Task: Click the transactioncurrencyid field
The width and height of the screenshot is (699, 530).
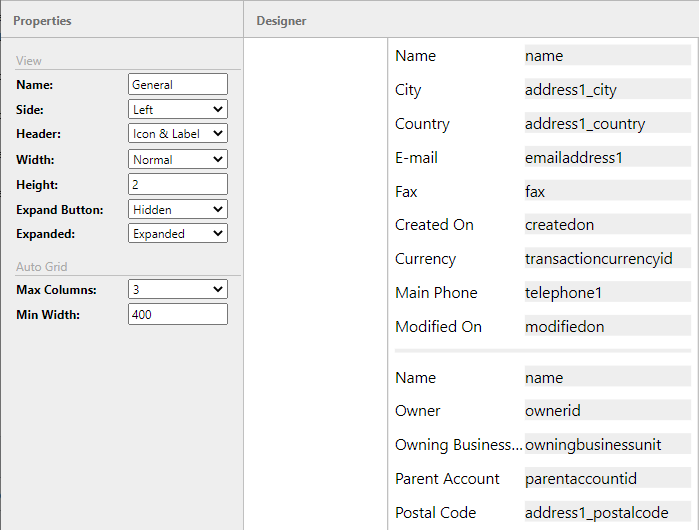Action: click(607, 259)
